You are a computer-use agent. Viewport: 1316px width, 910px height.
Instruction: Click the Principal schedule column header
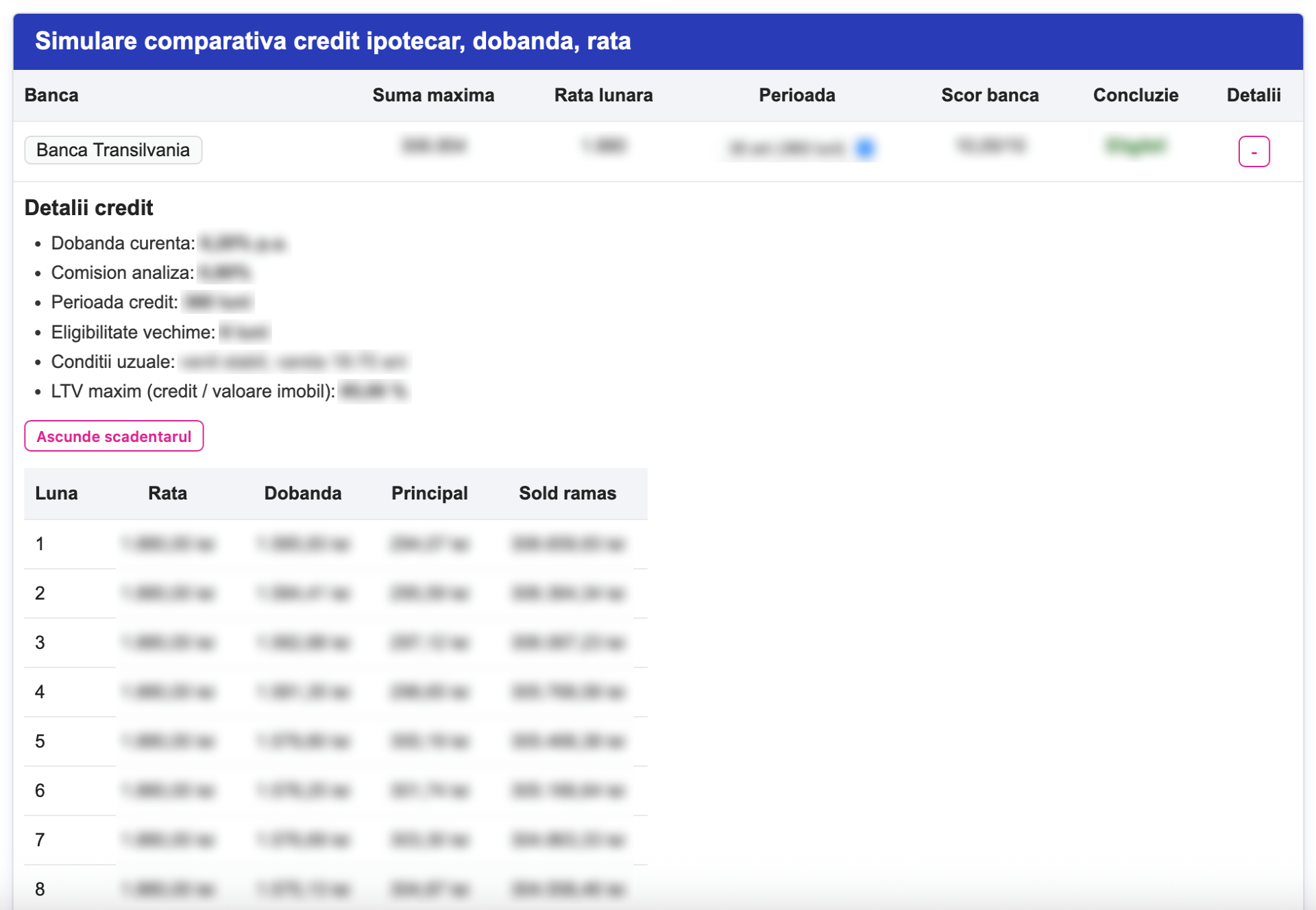pos(429,493)
